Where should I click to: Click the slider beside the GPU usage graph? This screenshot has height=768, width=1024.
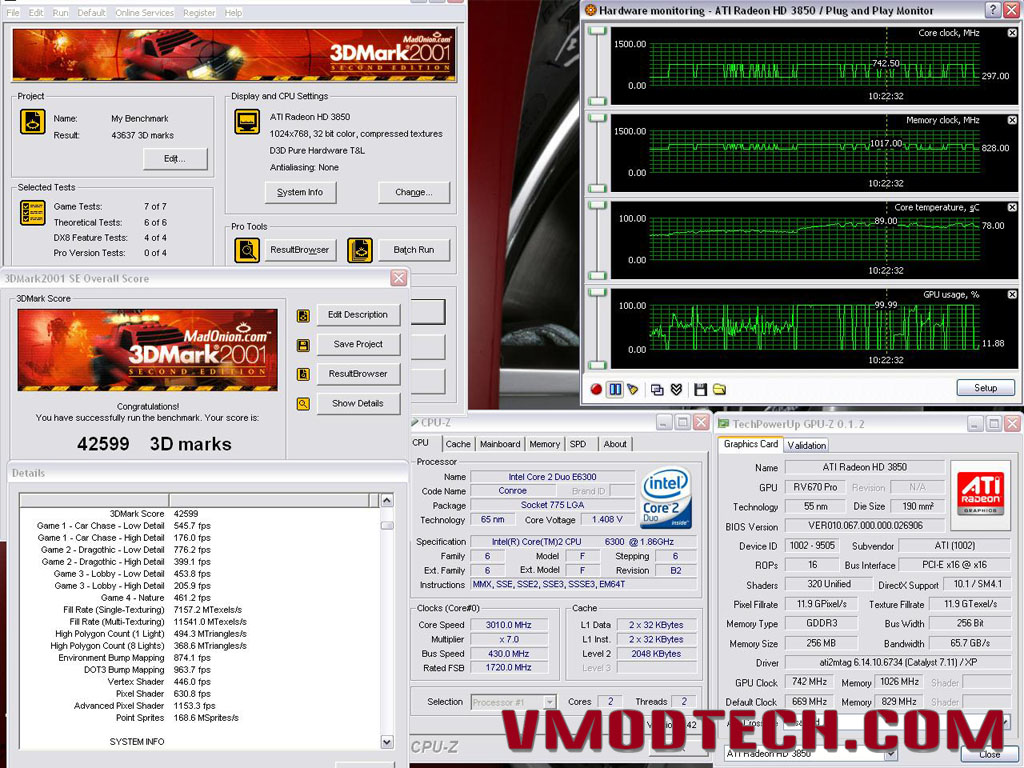point(598,328)
